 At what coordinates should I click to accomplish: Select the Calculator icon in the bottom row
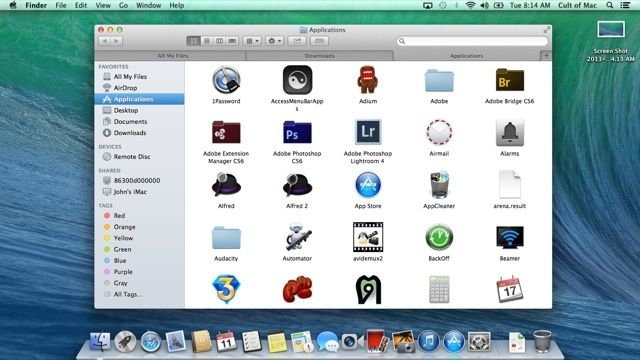point(439,289)
